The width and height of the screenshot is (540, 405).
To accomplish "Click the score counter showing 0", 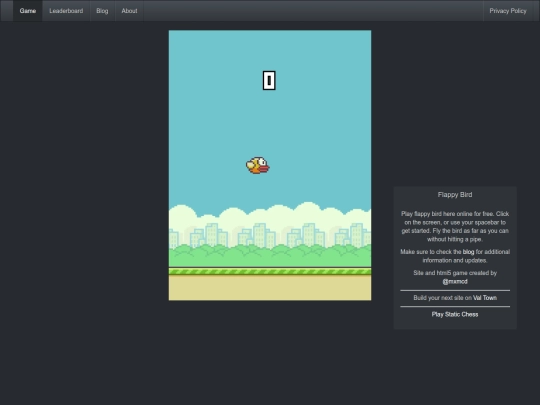I will coord(269,81).
